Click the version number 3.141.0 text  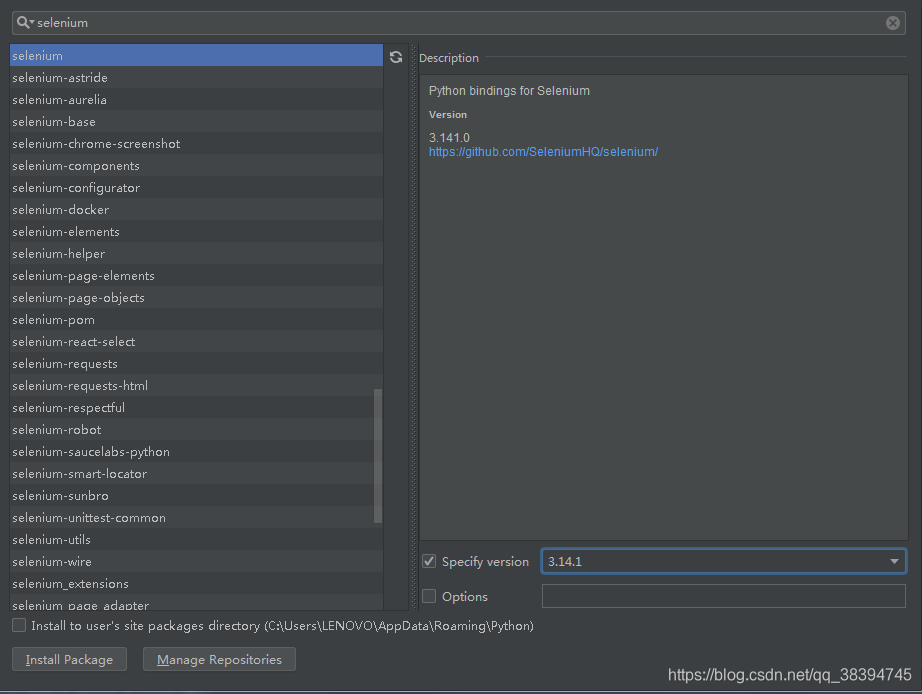[449, 138]
